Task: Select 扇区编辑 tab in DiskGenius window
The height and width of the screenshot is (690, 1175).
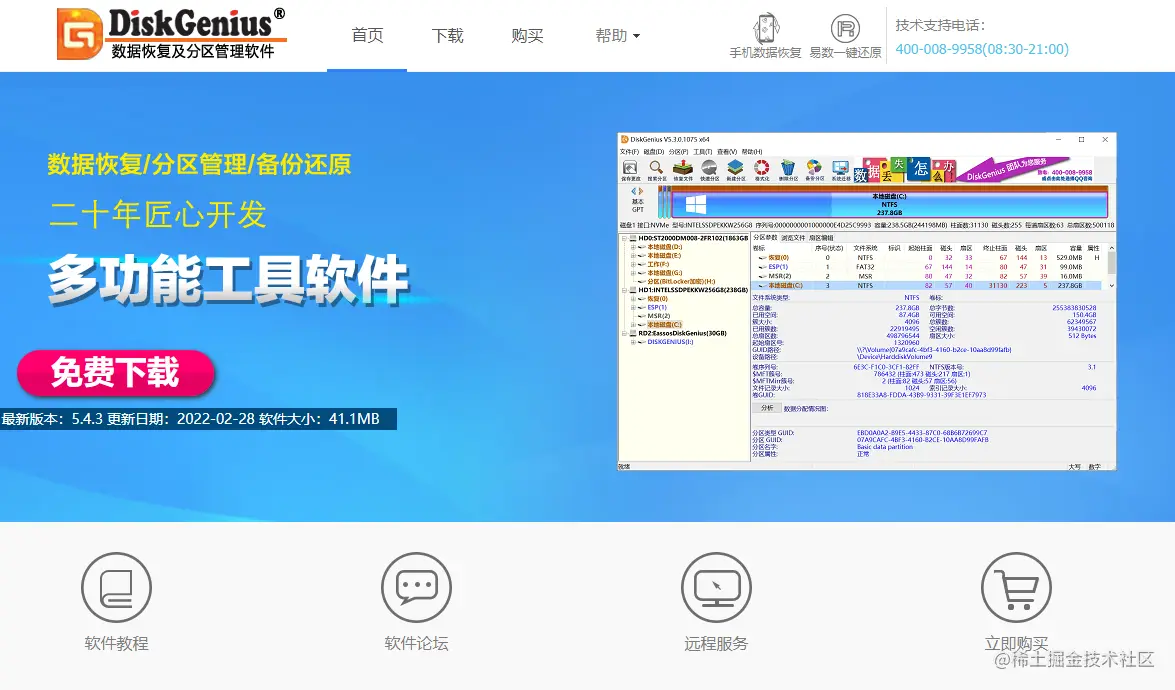Action: (x=821, y=237)
